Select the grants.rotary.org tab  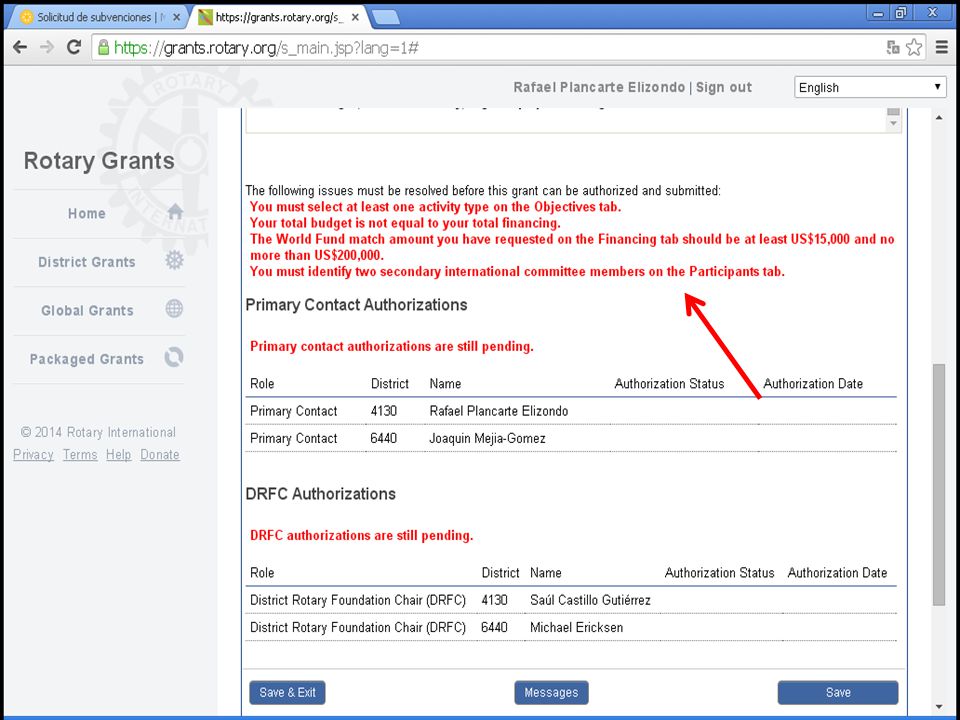click(279, 17)
